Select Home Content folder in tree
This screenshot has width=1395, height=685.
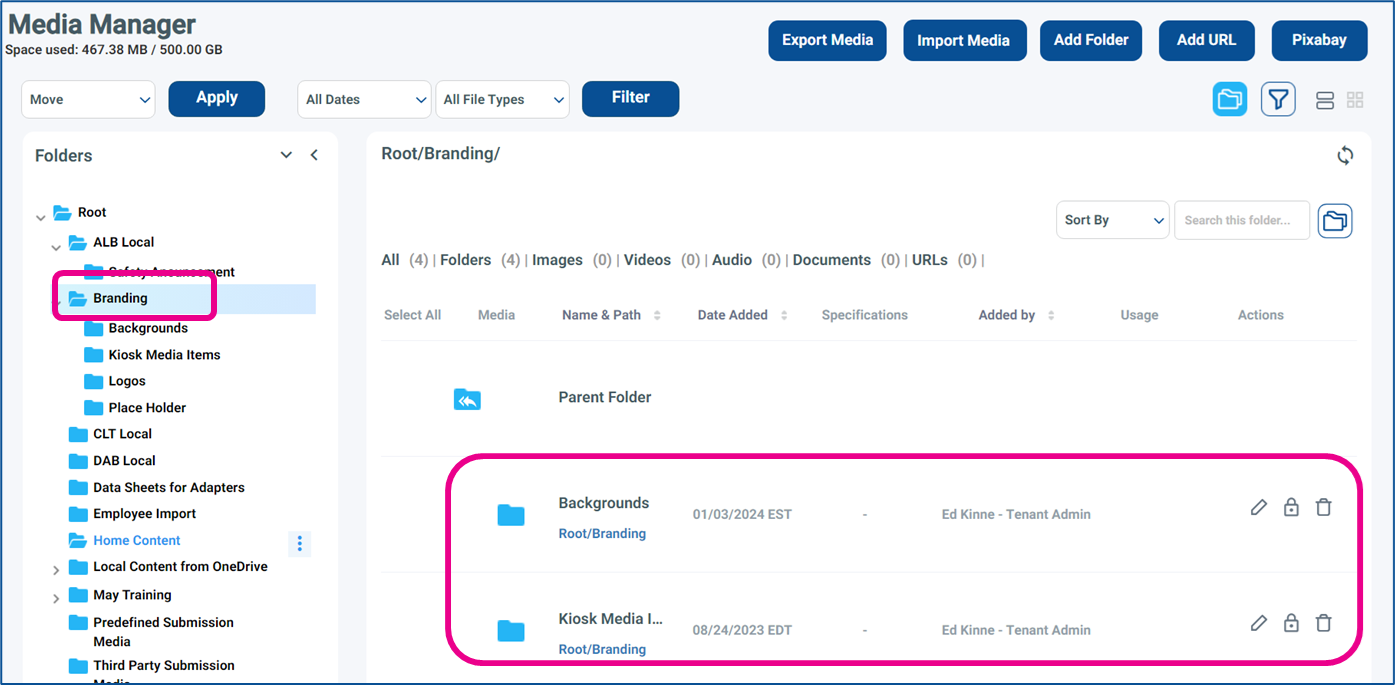[136, 541]
